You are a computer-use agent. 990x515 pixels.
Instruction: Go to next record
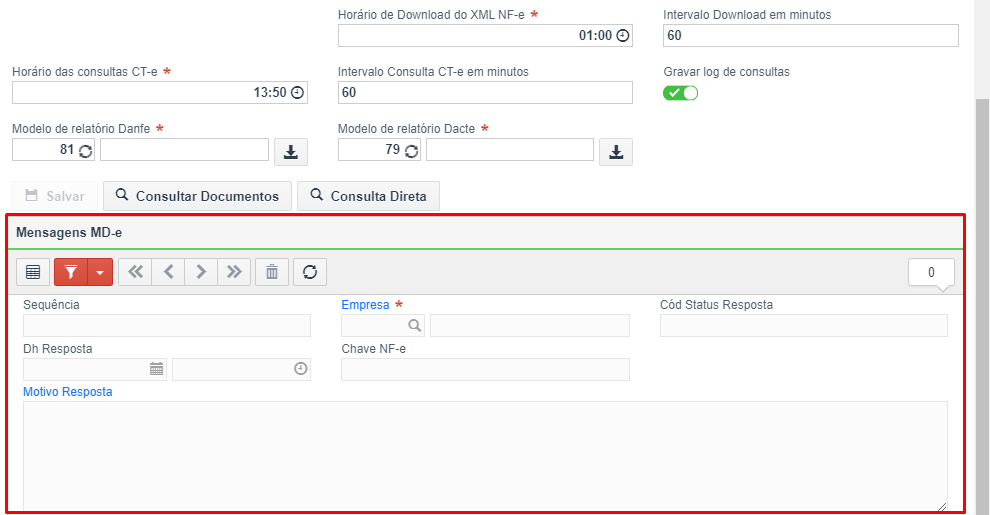[x=201, y=272]
